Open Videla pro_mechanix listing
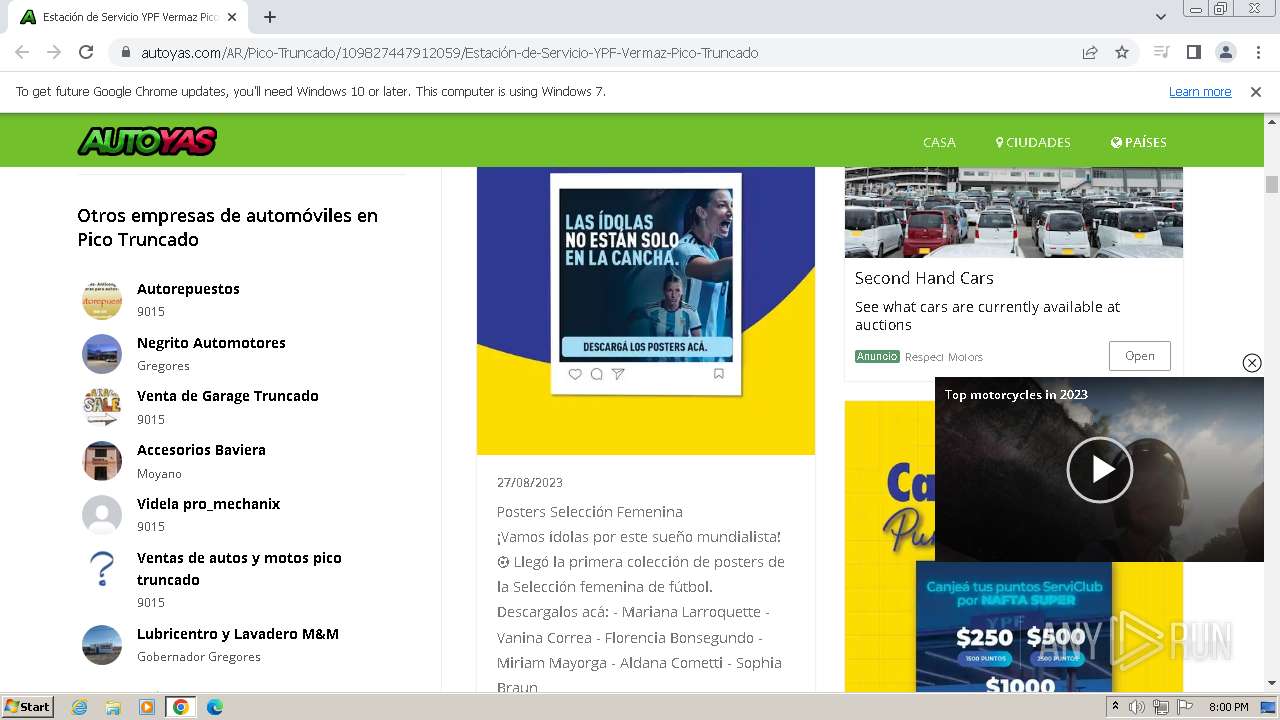This screenshot has height=720, width=1280. (208, 504)
